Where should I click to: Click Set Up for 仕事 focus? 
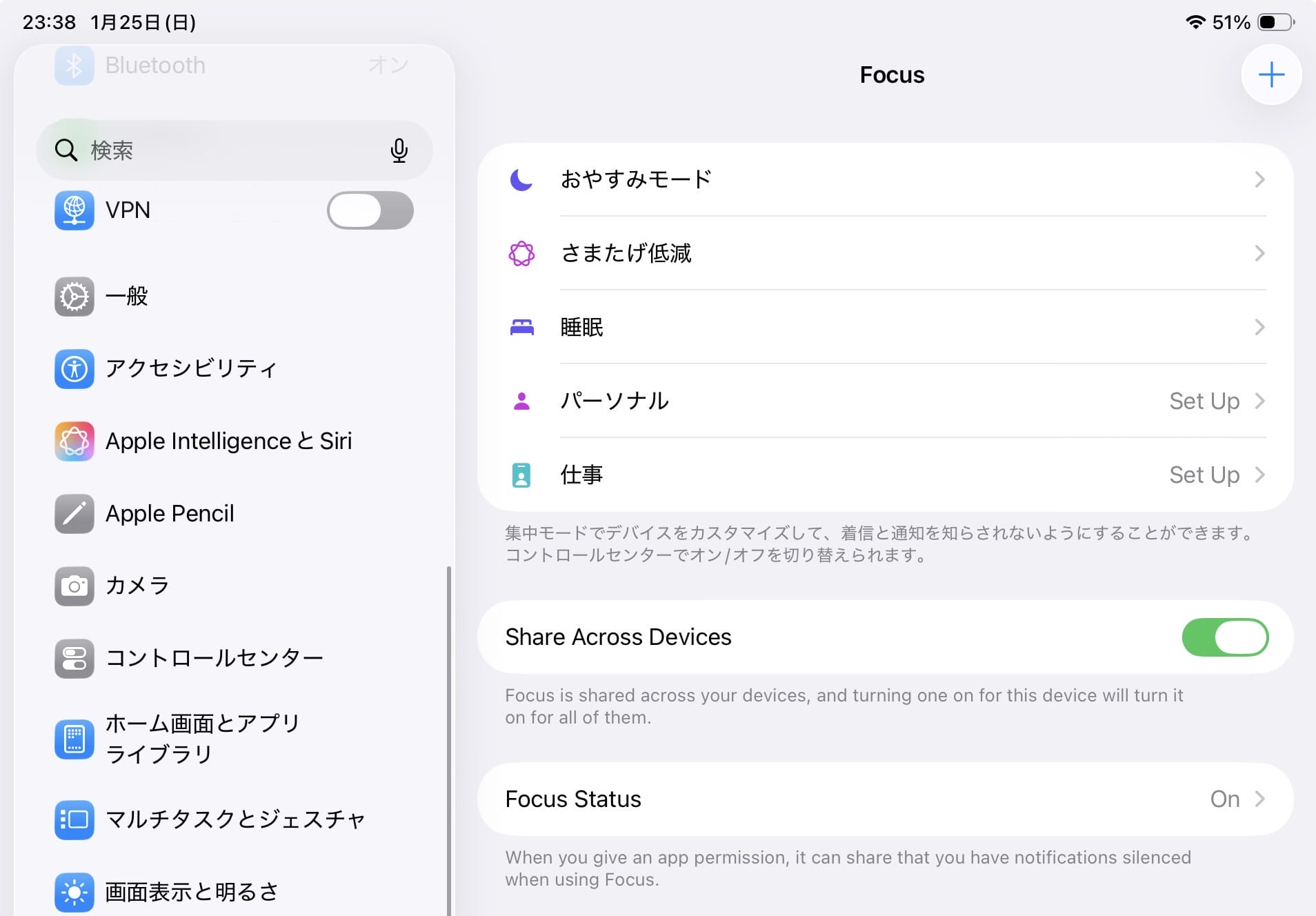tap(1204, 475)
